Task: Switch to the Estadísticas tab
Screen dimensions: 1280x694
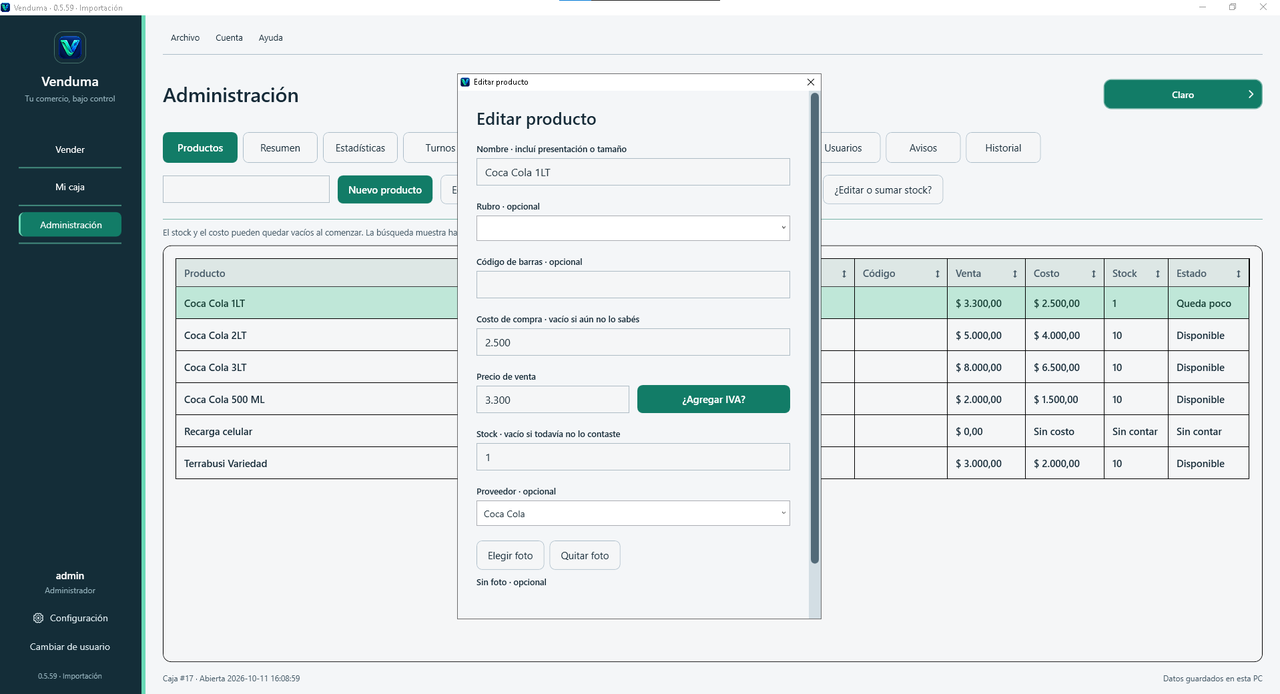Action: click(360, 148)
